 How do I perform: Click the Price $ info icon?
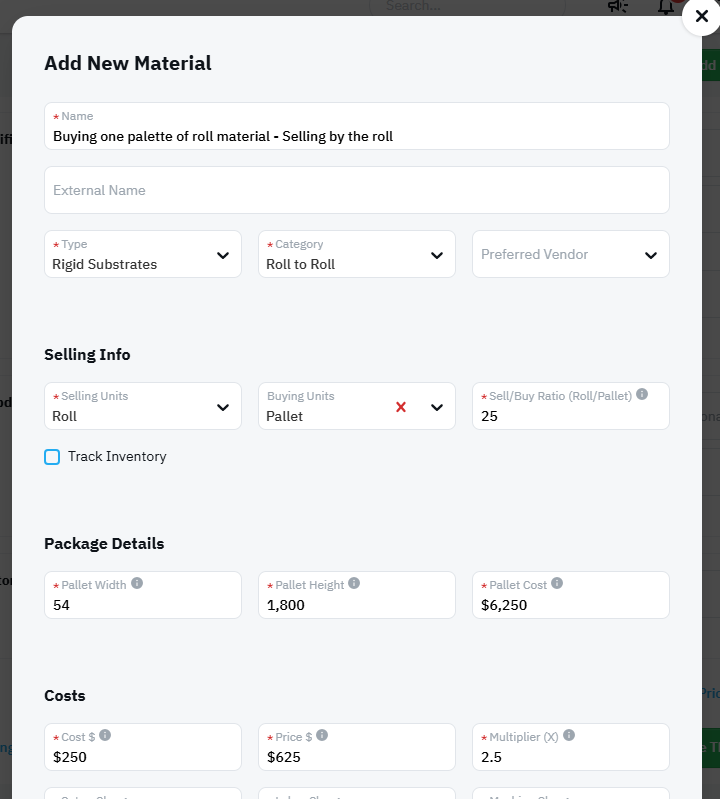tap(322, 735)
